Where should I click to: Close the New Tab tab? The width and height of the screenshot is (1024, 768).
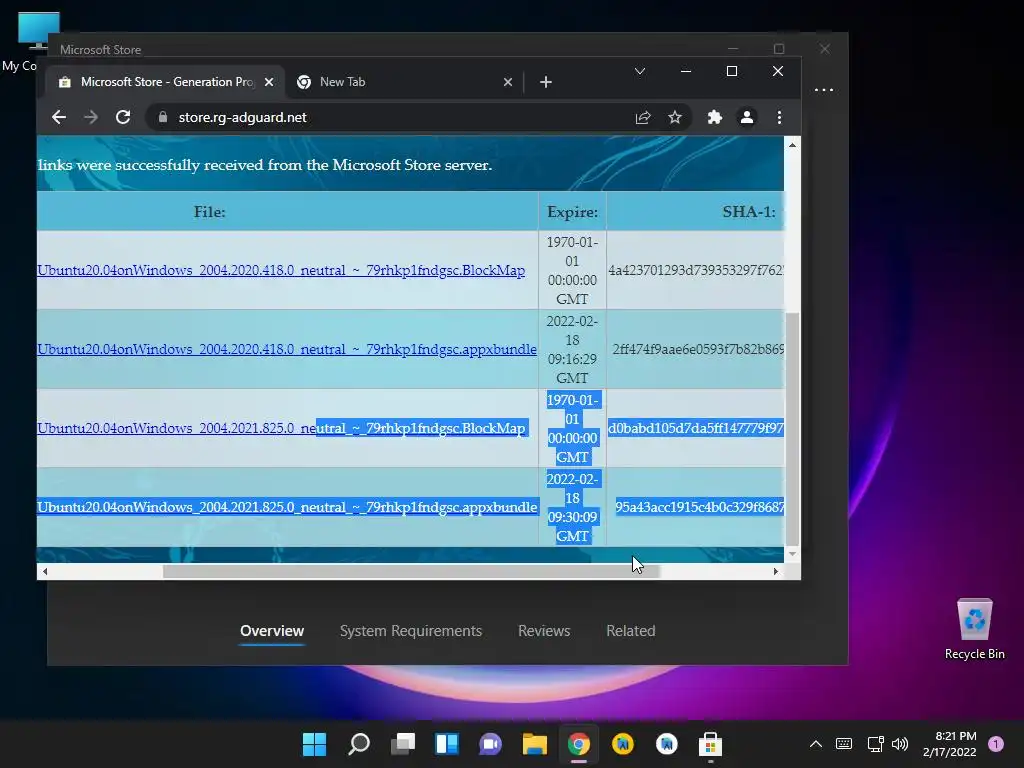pyautogui.click(x=507, y=82)
